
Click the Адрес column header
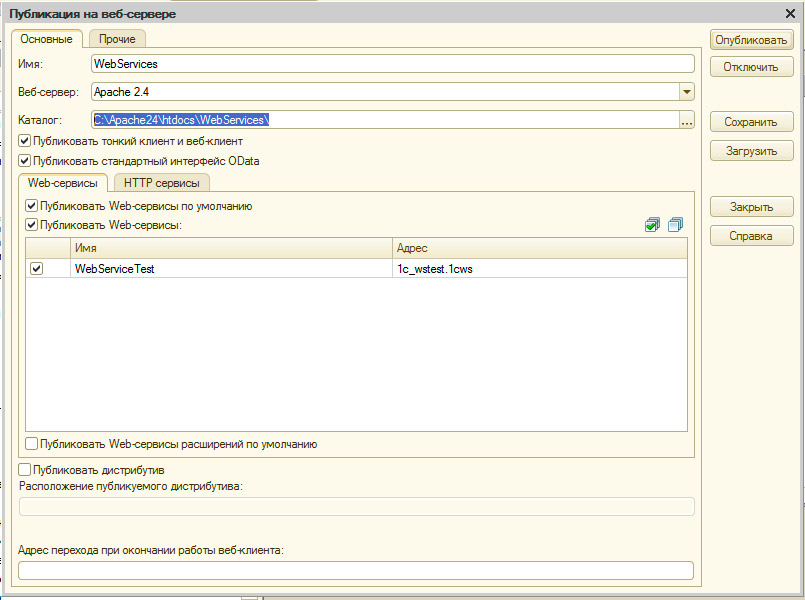[x=540, y=248]
